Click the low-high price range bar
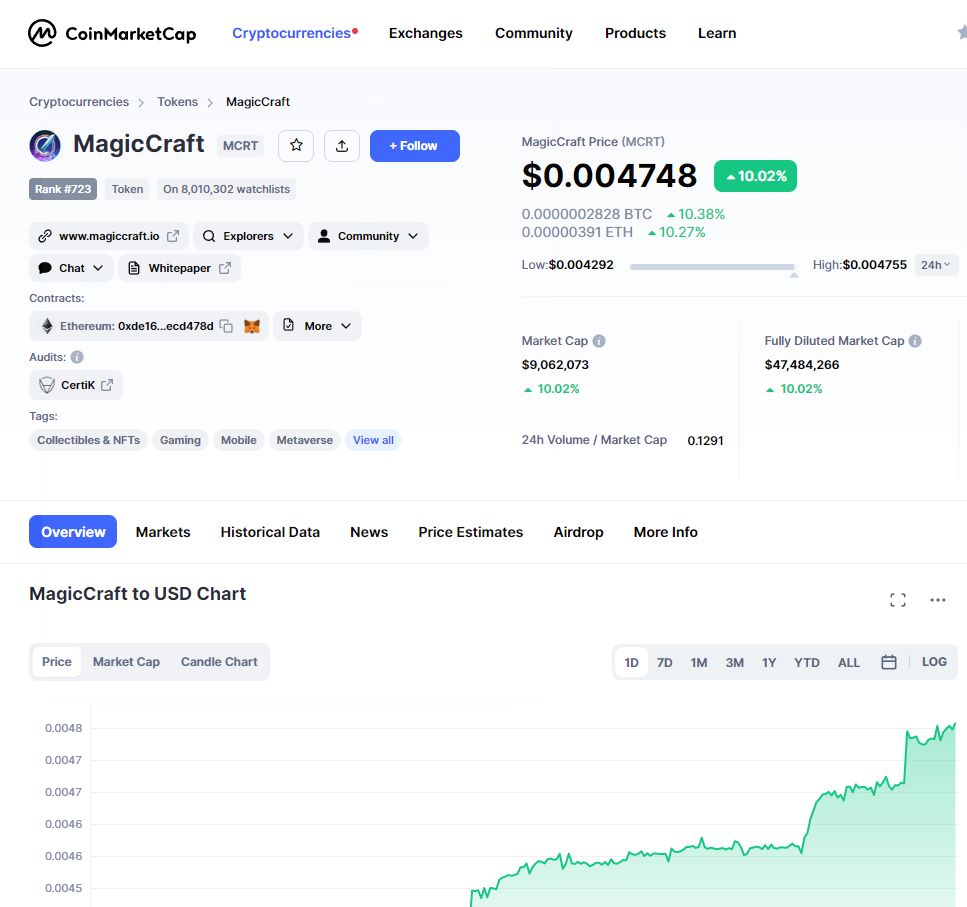The image size is (967, 907). click(x=713, y=267)
